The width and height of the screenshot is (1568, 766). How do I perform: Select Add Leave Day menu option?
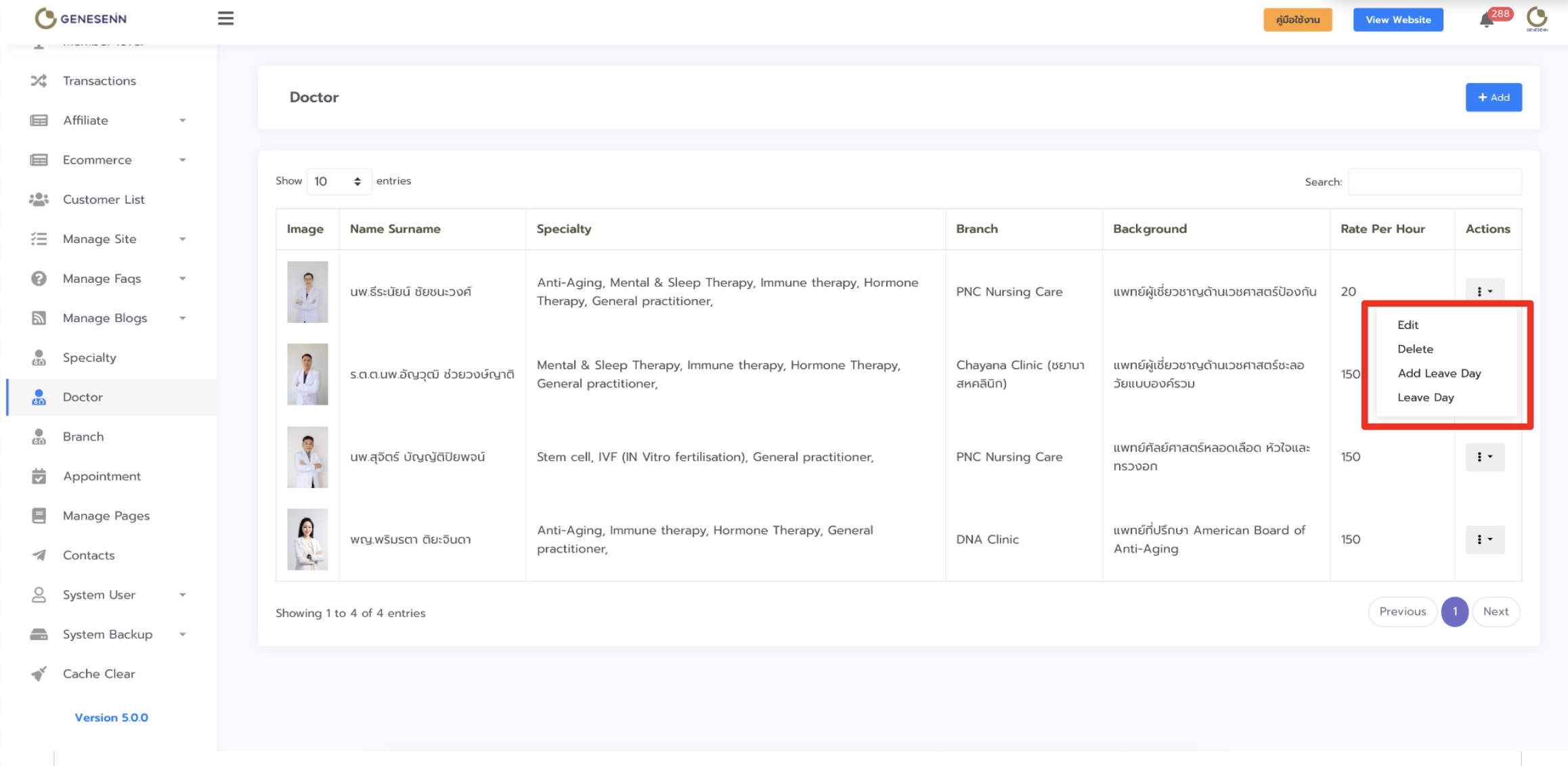(1439, 374)
